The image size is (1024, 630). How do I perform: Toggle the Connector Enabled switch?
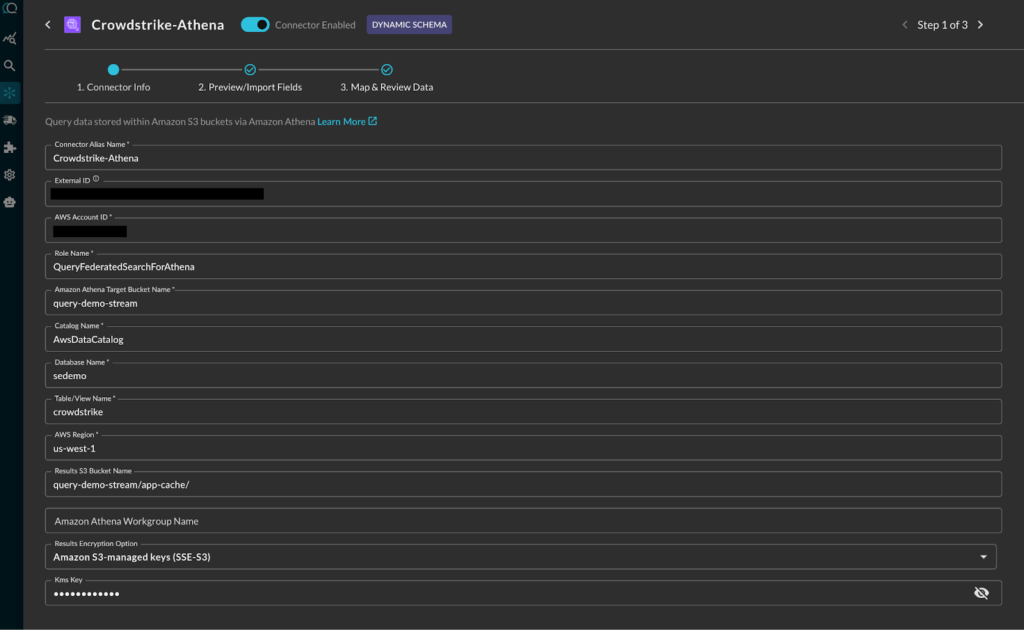[x=255, y=25]
